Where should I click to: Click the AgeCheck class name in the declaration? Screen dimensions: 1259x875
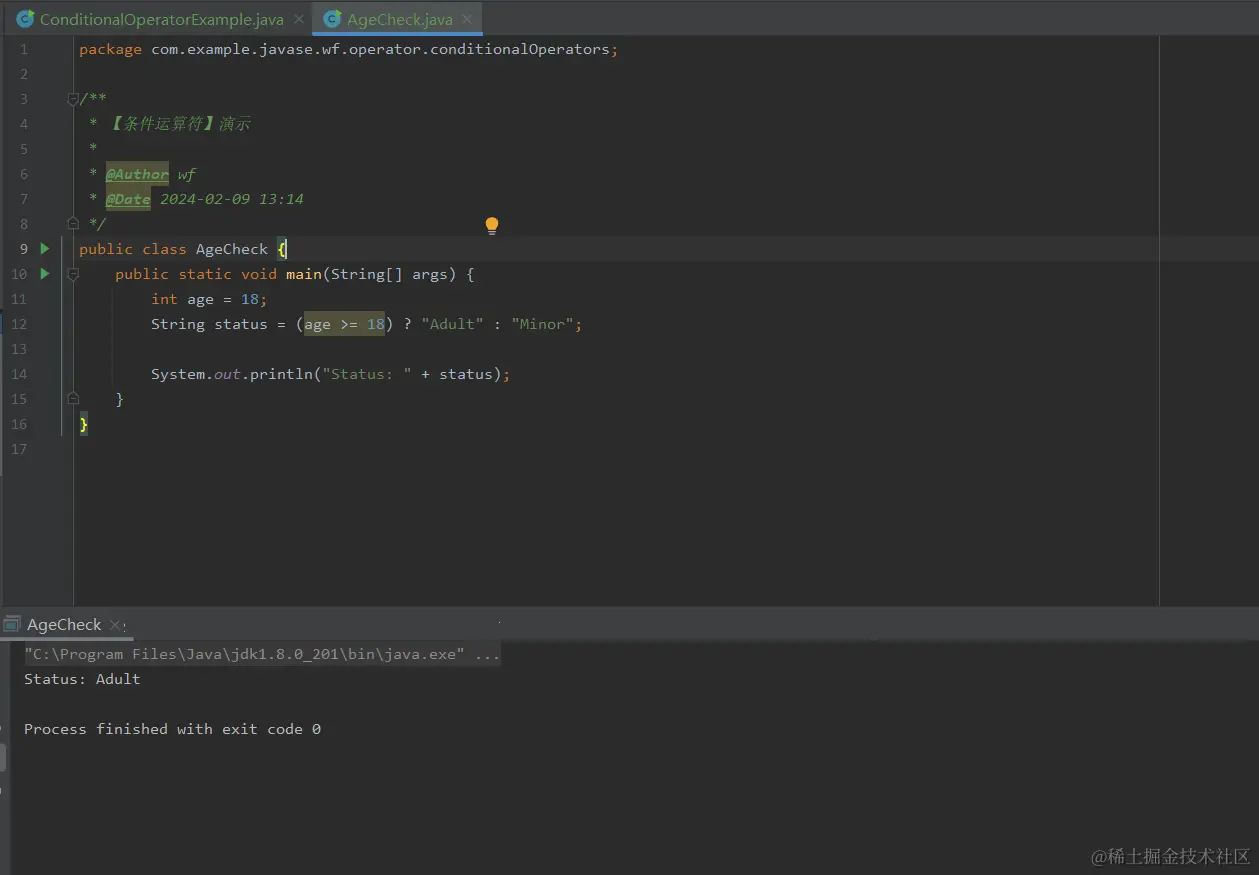[232, 249]
